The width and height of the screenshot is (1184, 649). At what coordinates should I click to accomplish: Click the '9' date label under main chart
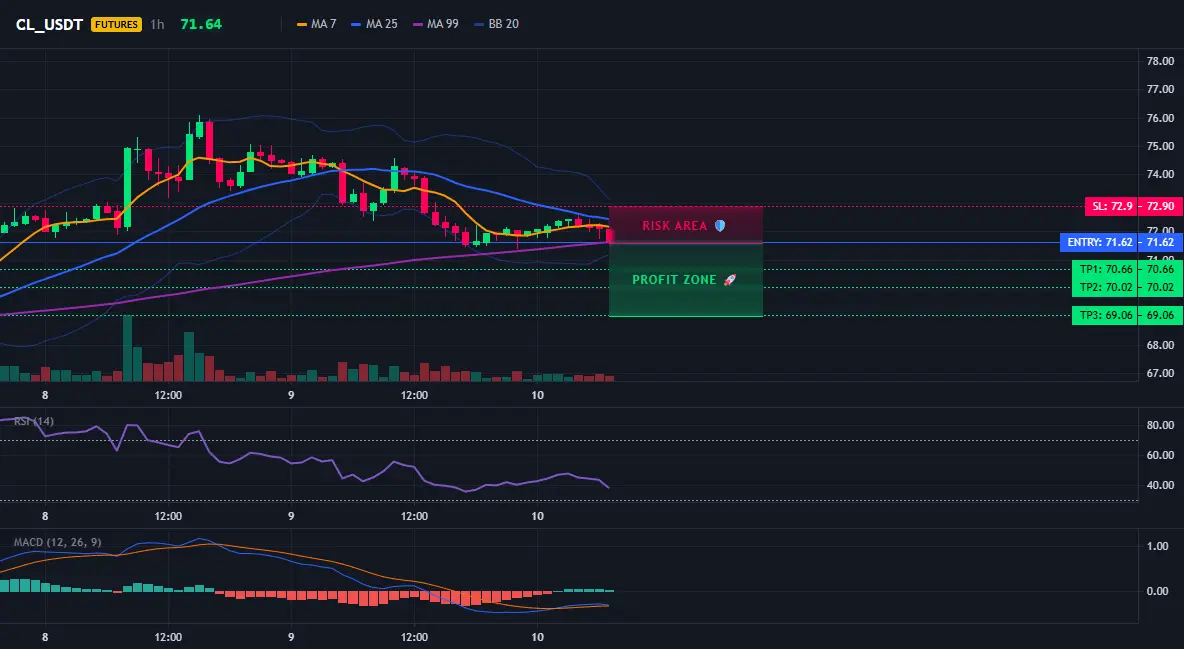point(291,395)
